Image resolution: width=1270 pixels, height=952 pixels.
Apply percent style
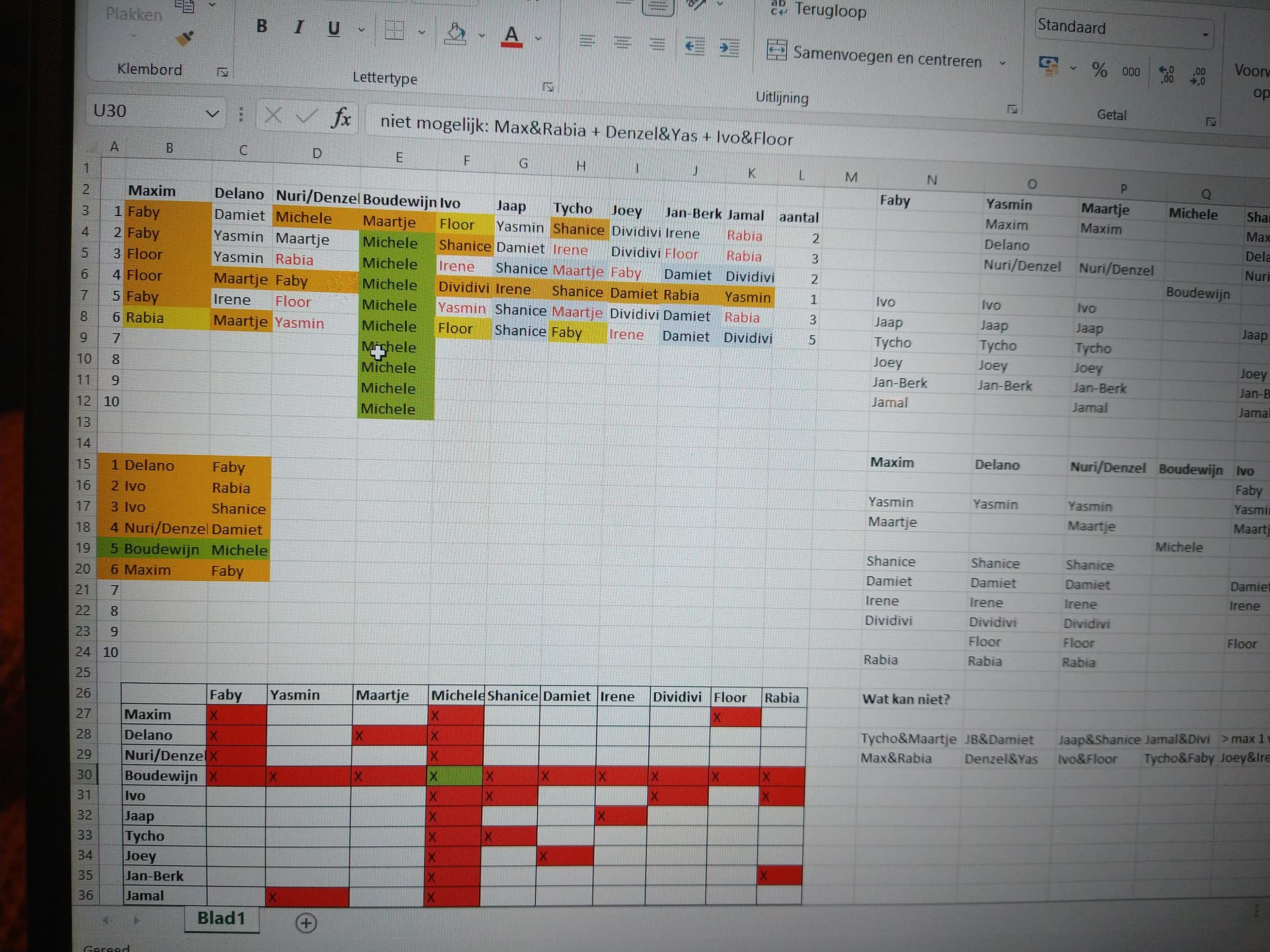pos(1099,69)
